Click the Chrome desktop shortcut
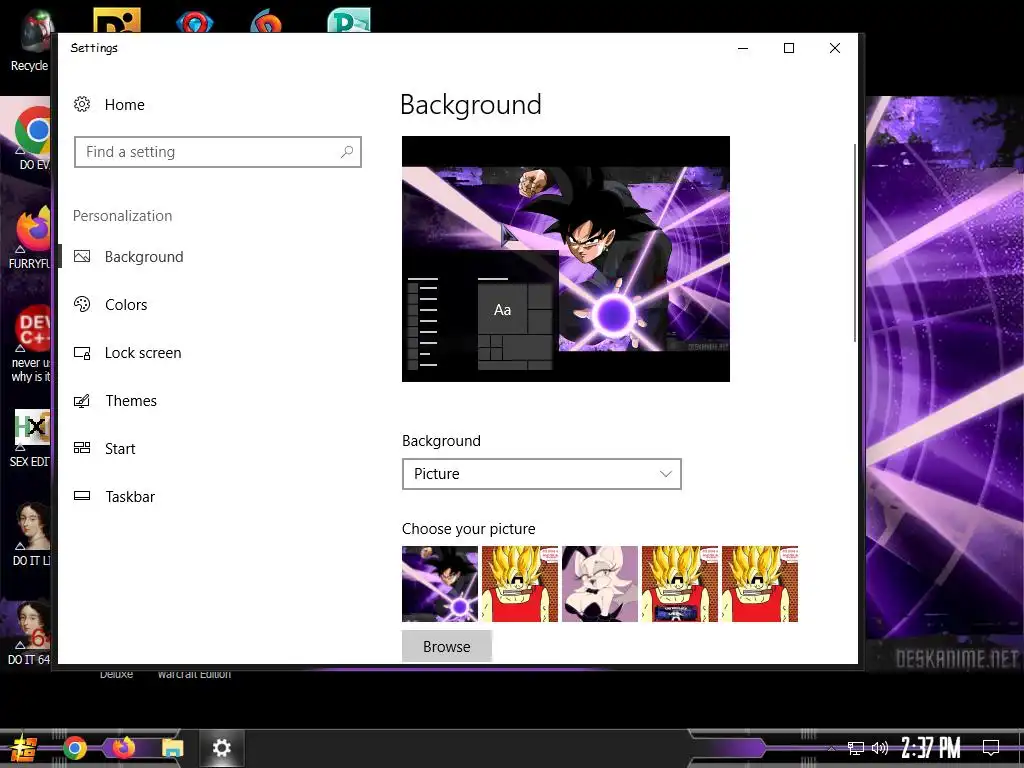Image resolution: width=1024 pixels, height=768 pixels. point(31,138)
